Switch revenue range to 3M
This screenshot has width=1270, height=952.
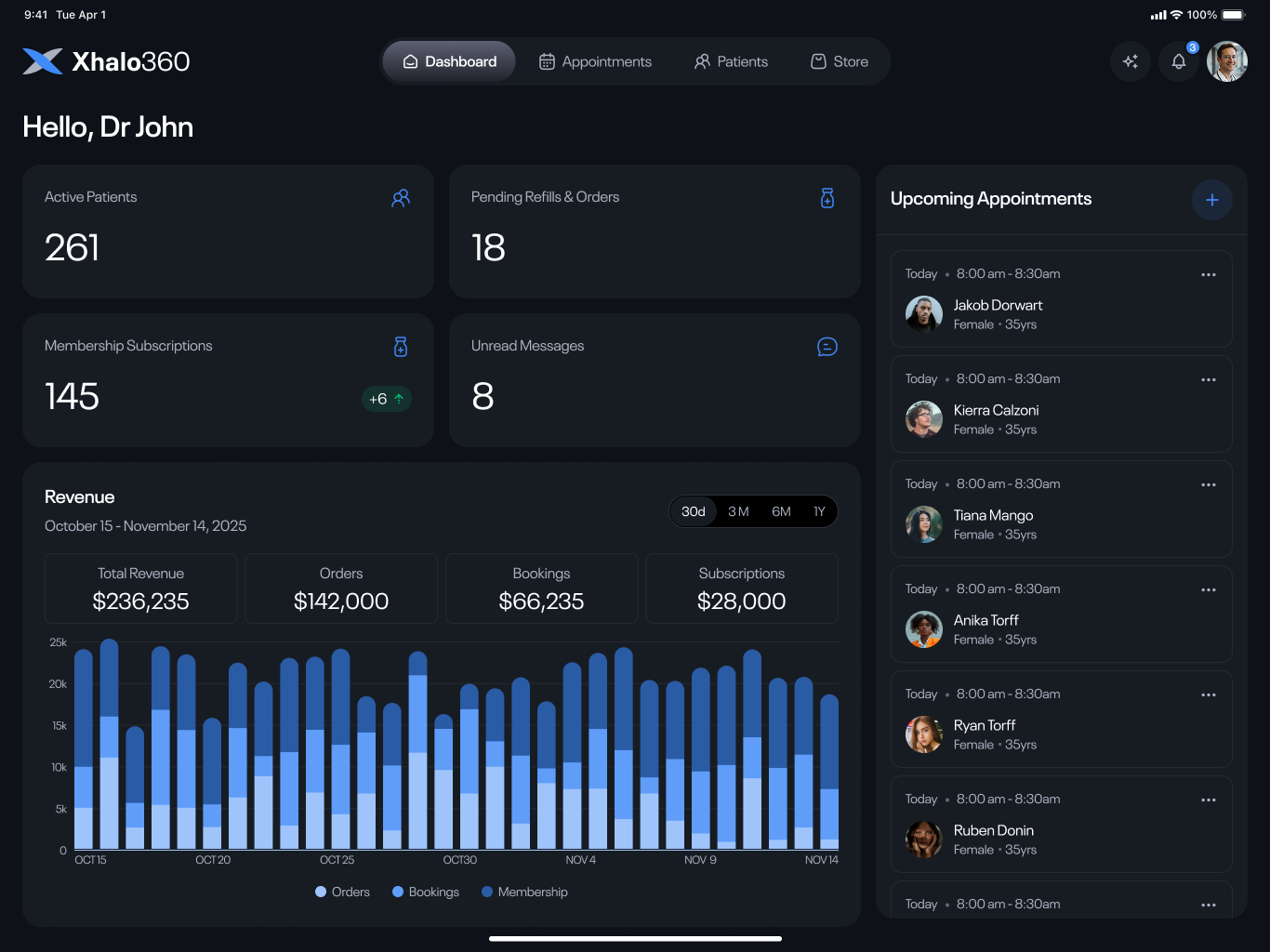pos(738,511)
